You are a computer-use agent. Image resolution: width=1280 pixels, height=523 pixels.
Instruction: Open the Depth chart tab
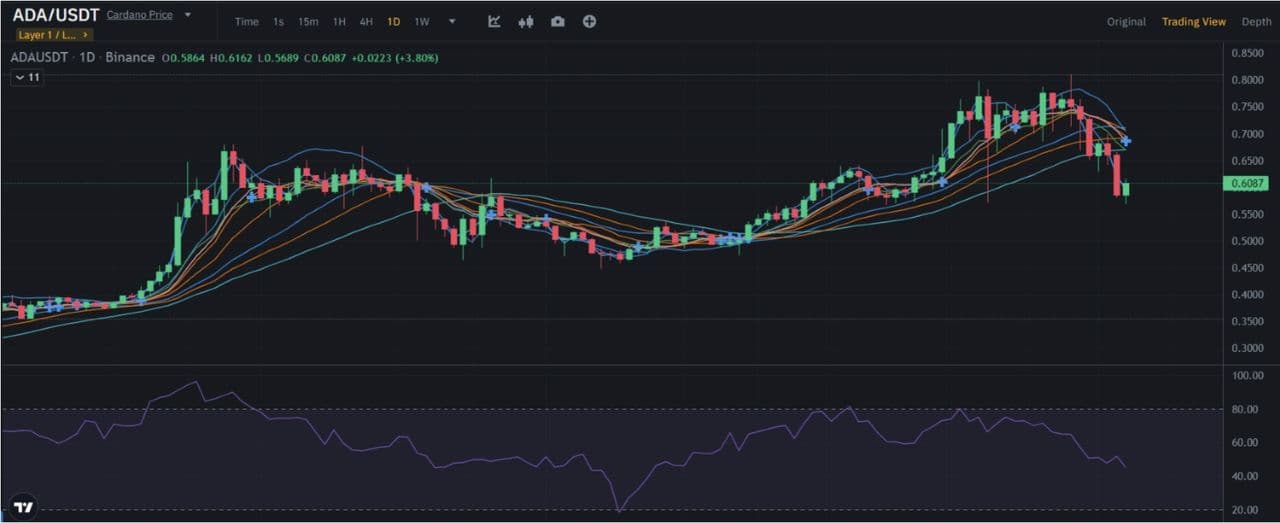[1256, 22]
